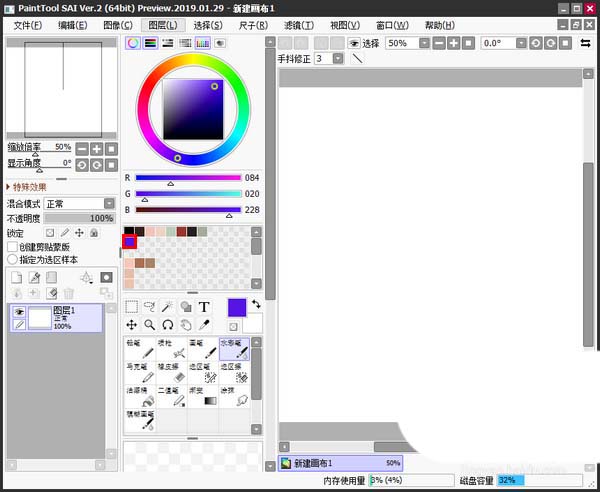Choose the 画笔 brush tool

coord(203,349)
